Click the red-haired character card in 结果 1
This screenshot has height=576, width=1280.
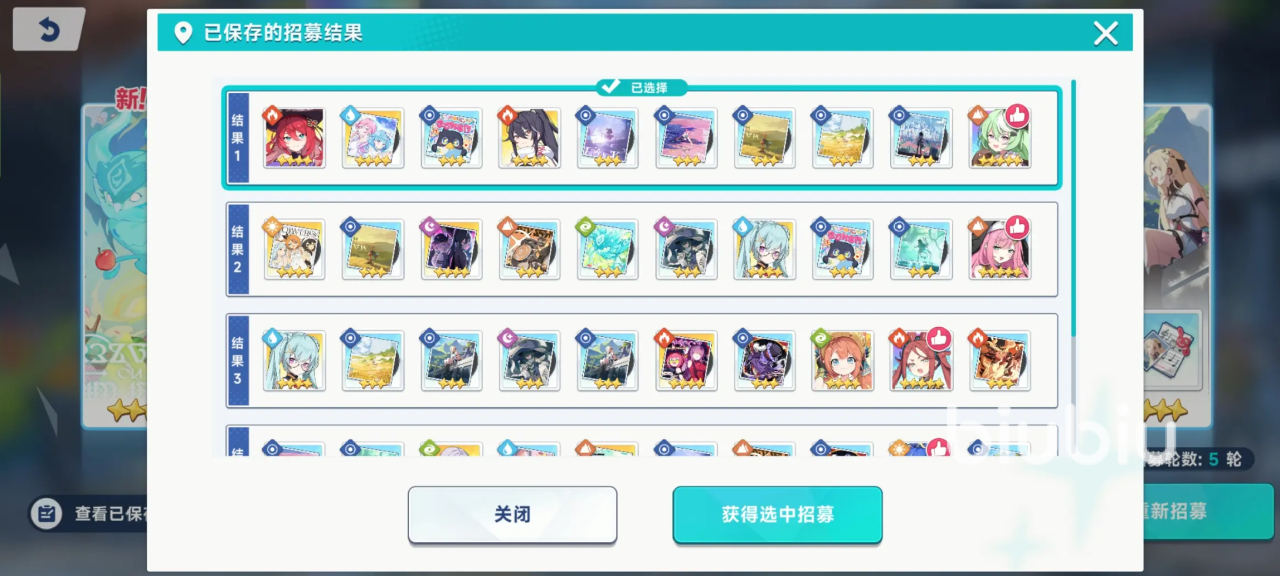[x=294, y=138]
